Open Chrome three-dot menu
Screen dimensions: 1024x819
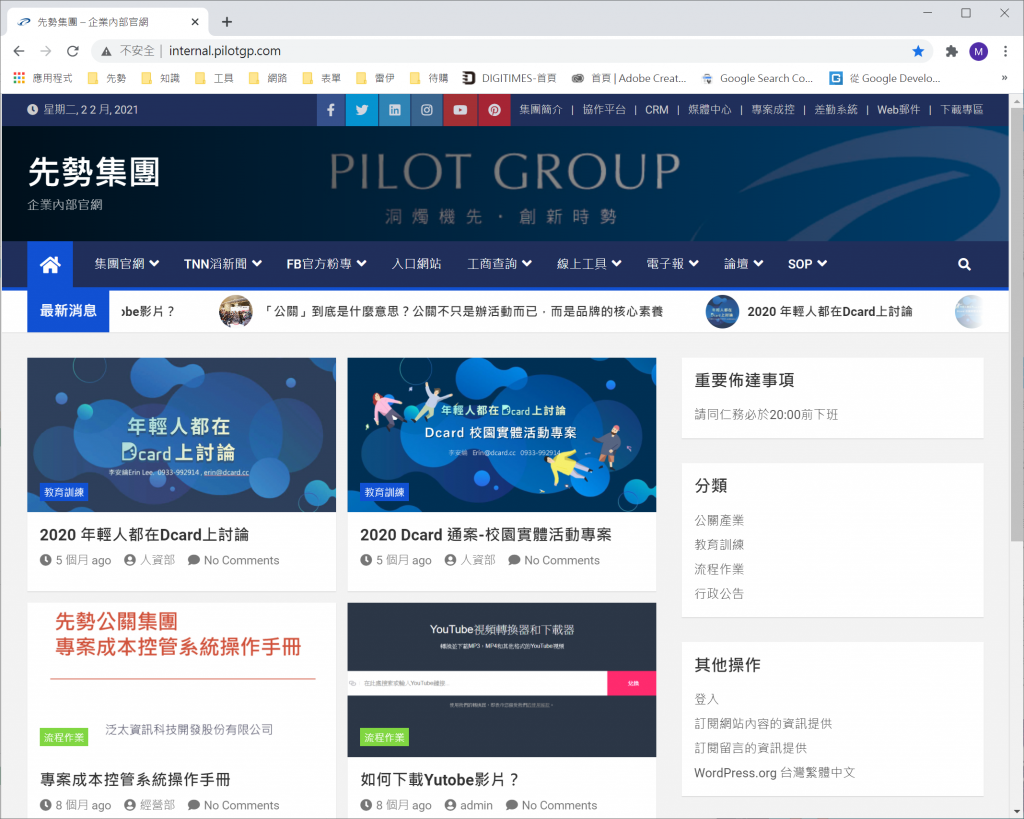(1006, 51)
